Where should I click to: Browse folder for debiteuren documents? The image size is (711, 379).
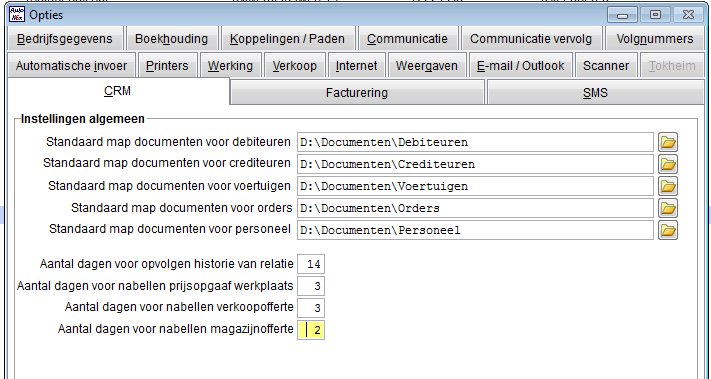[x=667, y=142]
